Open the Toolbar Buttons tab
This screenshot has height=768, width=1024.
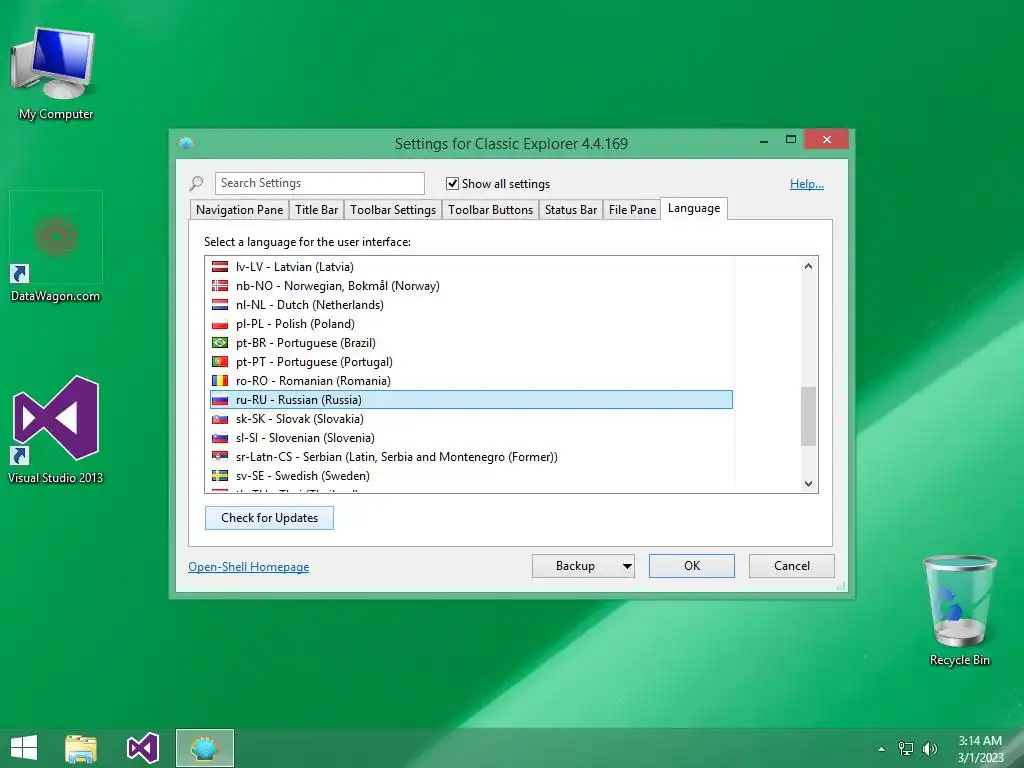coord(490,210)
